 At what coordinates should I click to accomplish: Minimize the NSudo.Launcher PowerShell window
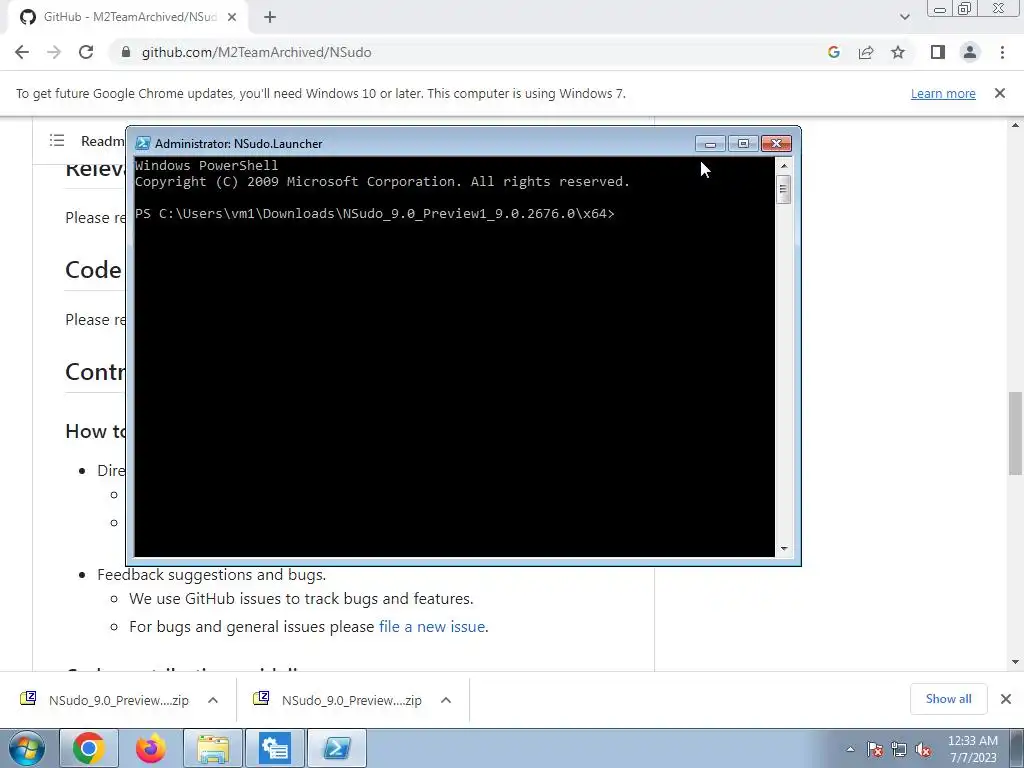710,144
